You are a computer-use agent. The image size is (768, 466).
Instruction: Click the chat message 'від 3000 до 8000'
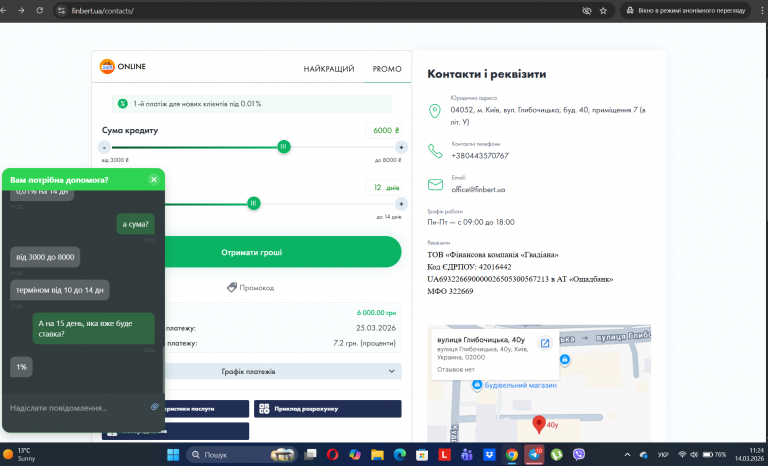(x=45, y=257)
